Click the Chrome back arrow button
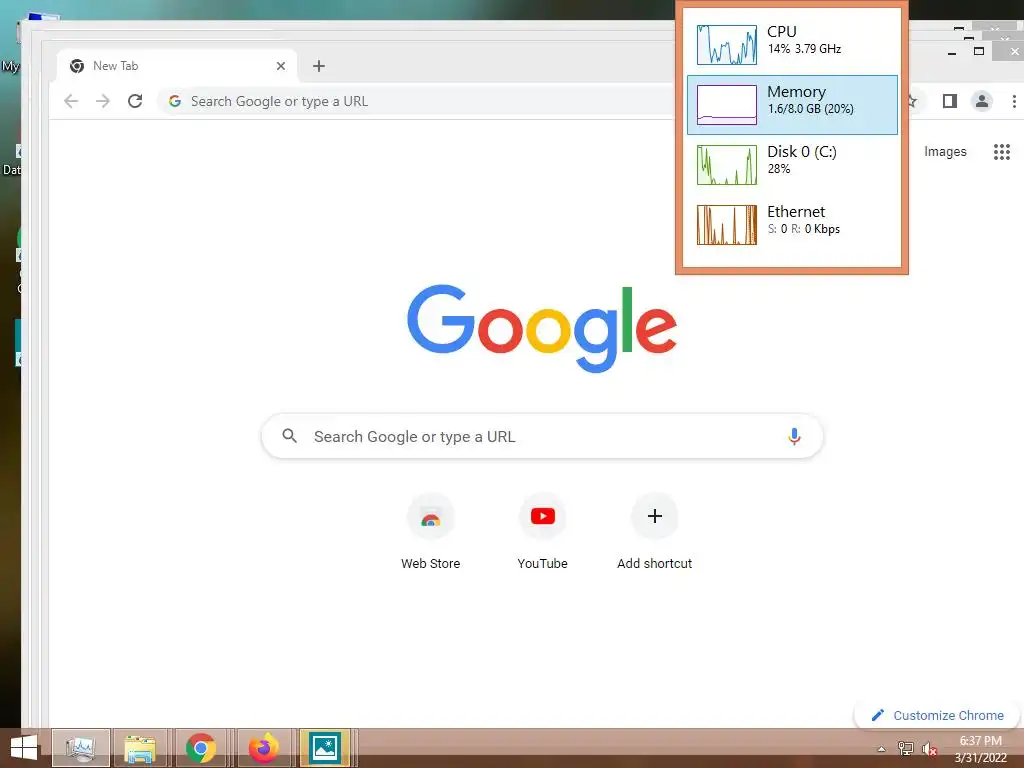This screenshot has height=768, width=1024. coord(71,101)
